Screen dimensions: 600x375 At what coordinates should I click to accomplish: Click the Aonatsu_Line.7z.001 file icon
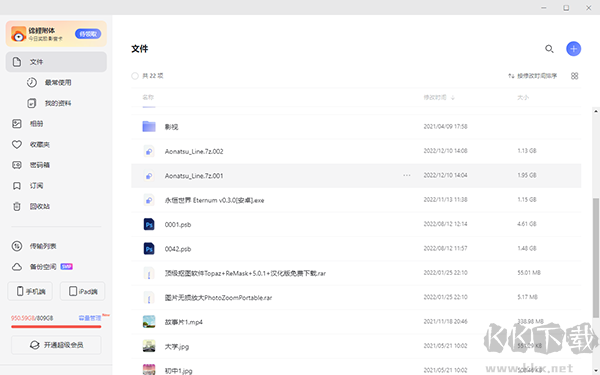point(149,176)
